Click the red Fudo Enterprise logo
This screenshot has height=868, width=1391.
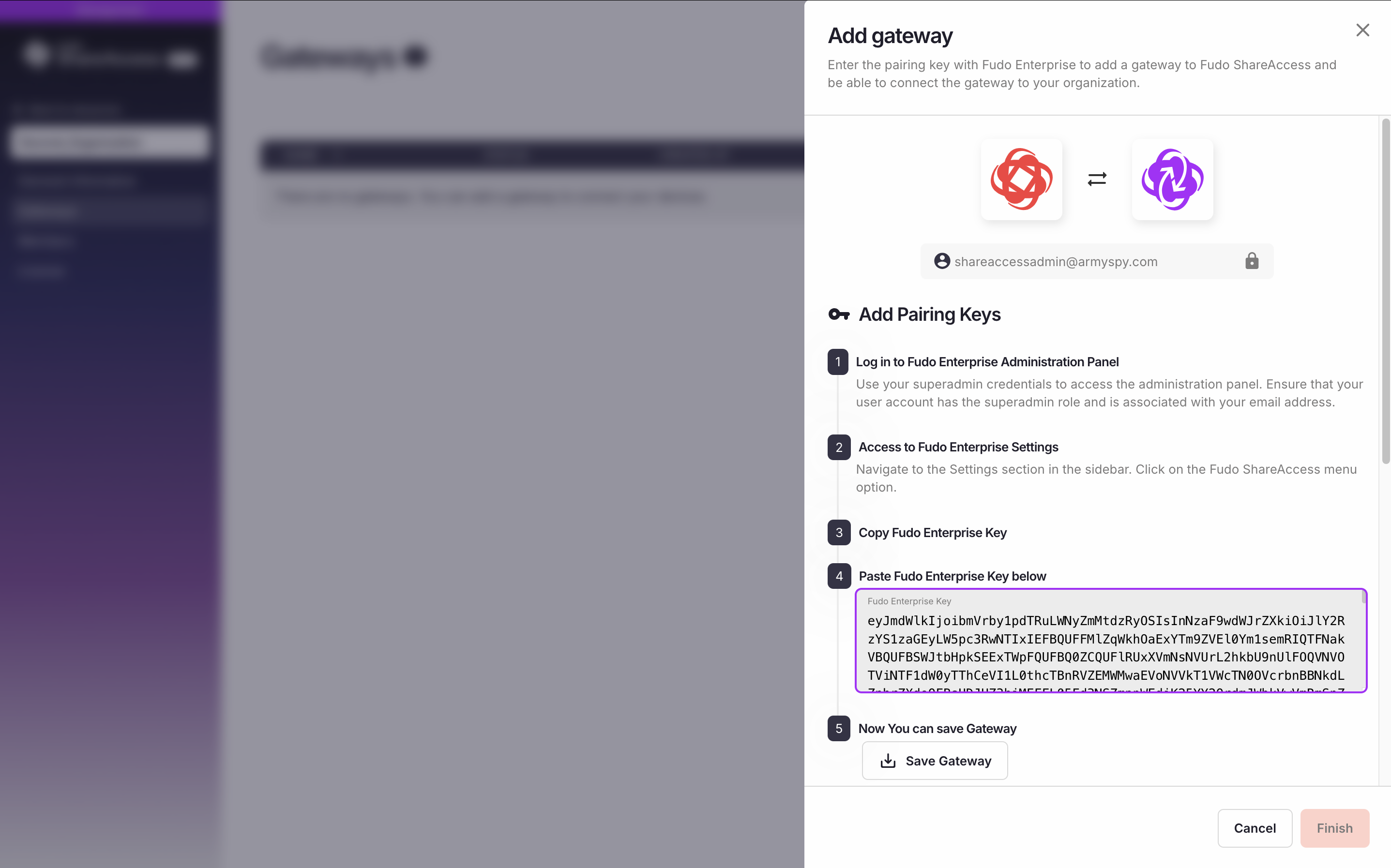pos(1021,179)
